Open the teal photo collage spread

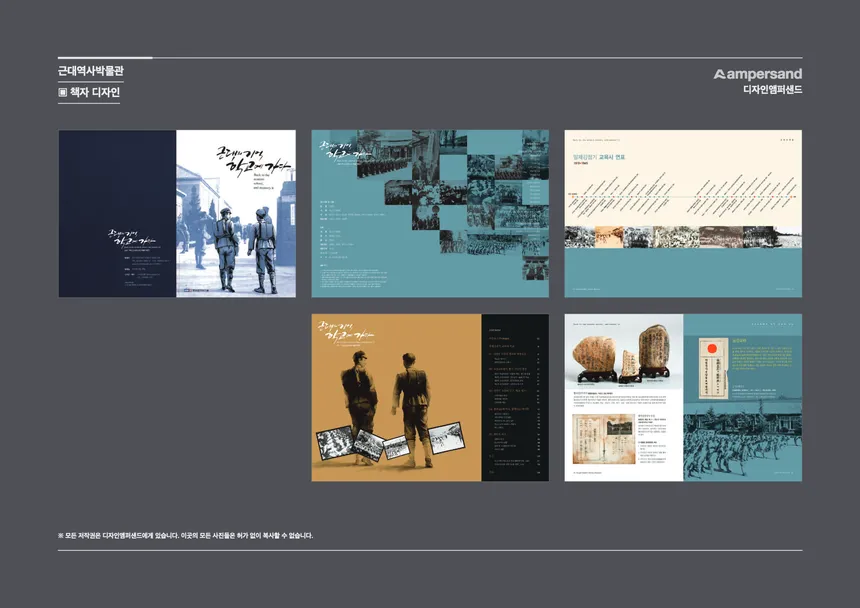click(x=430, y=214)
